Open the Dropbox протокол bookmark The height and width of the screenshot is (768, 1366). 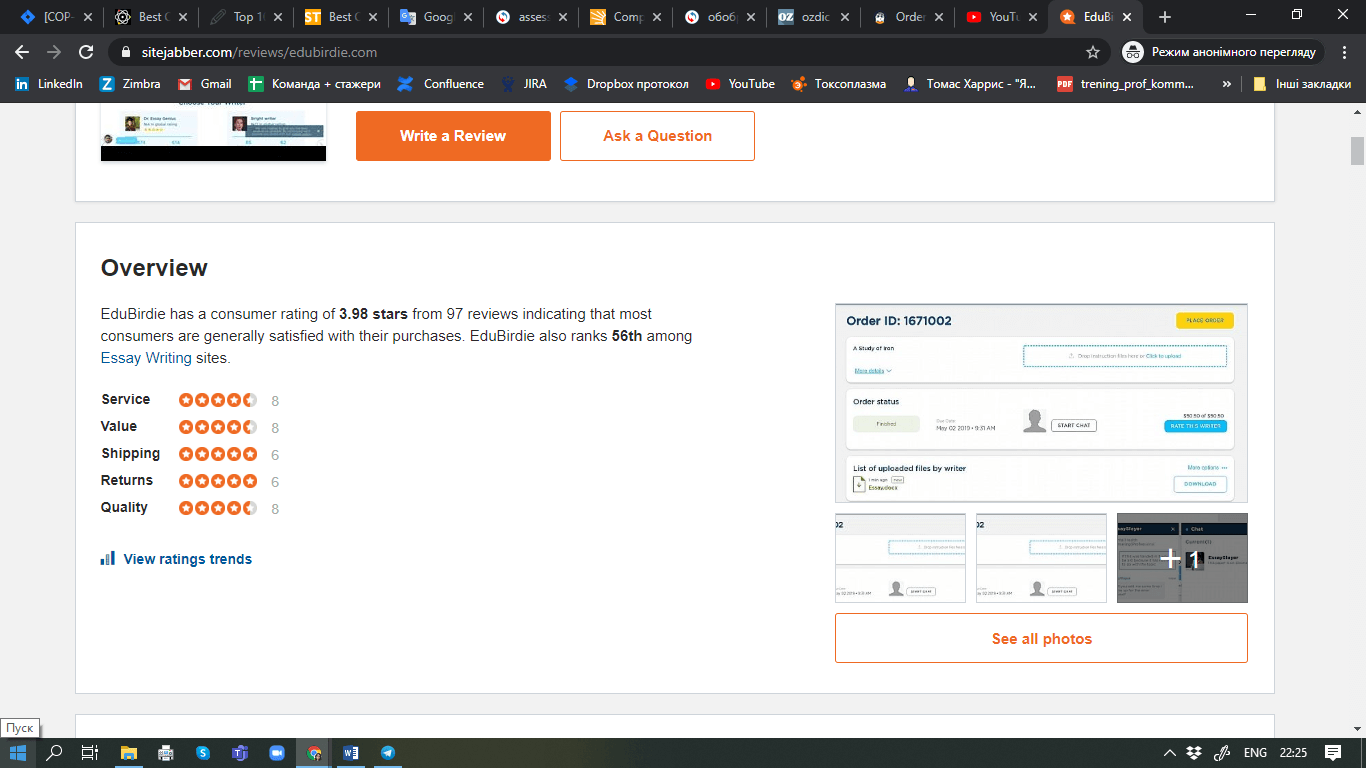[x=626, y=84]
